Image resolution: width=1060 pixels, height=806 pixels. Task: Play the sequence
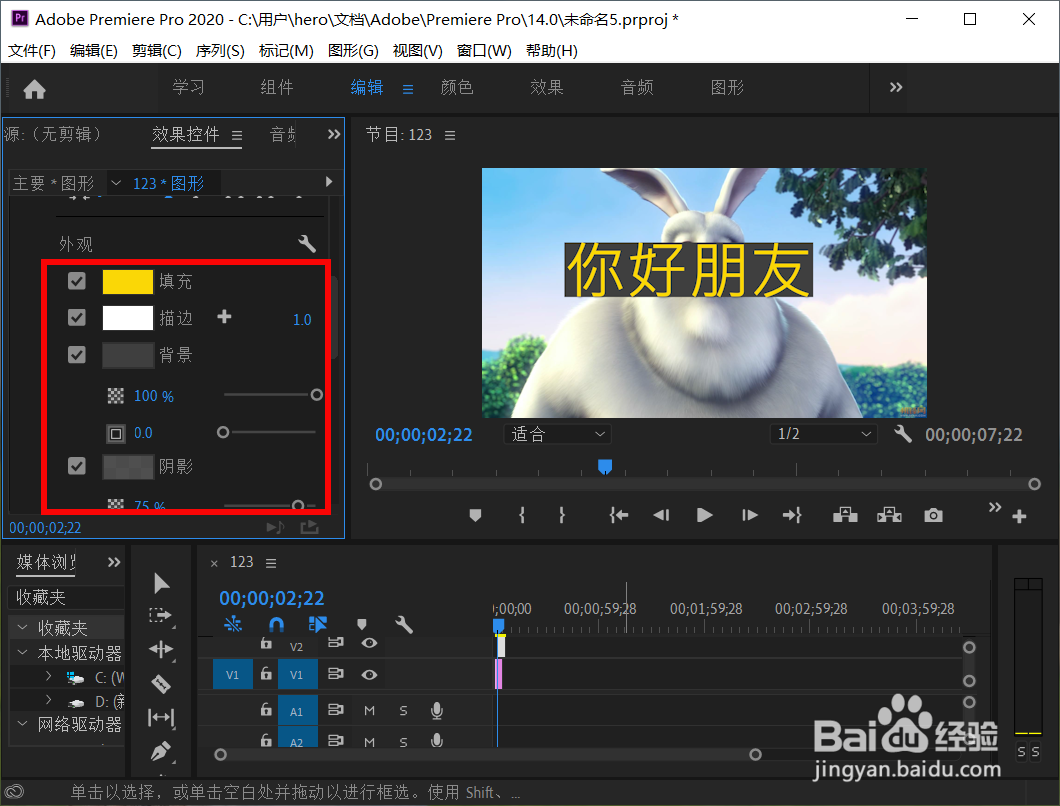coord(704,515)
